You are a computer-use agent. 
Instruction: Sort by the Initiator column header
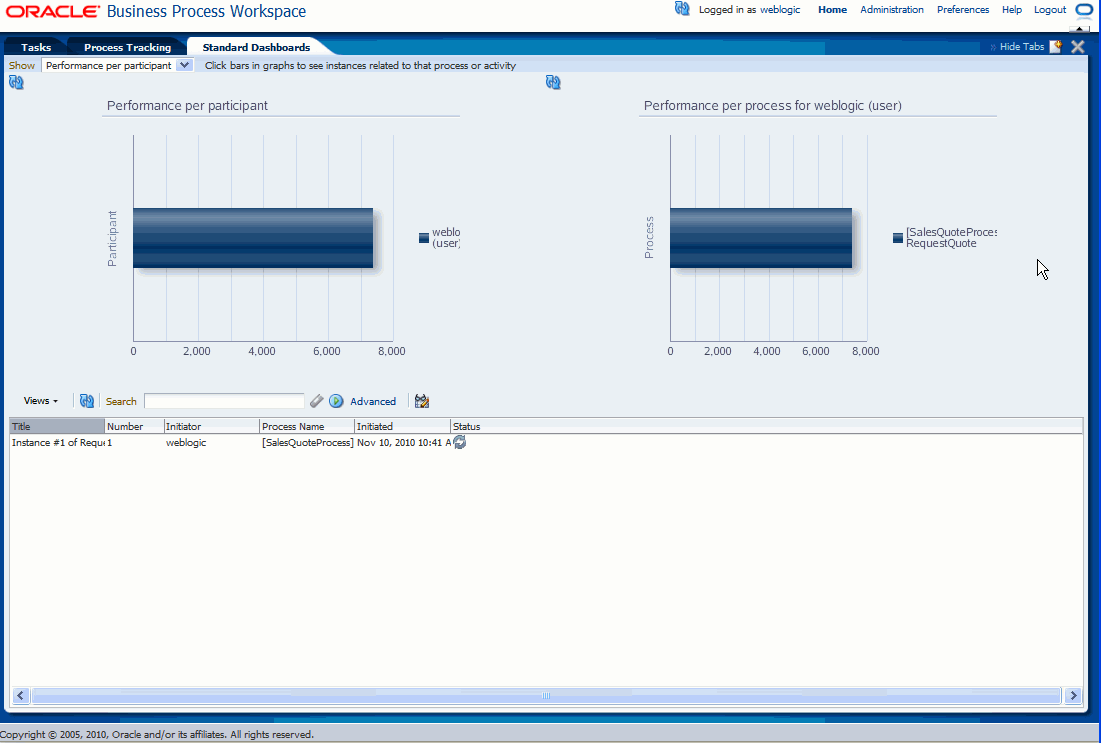[211, 426]
